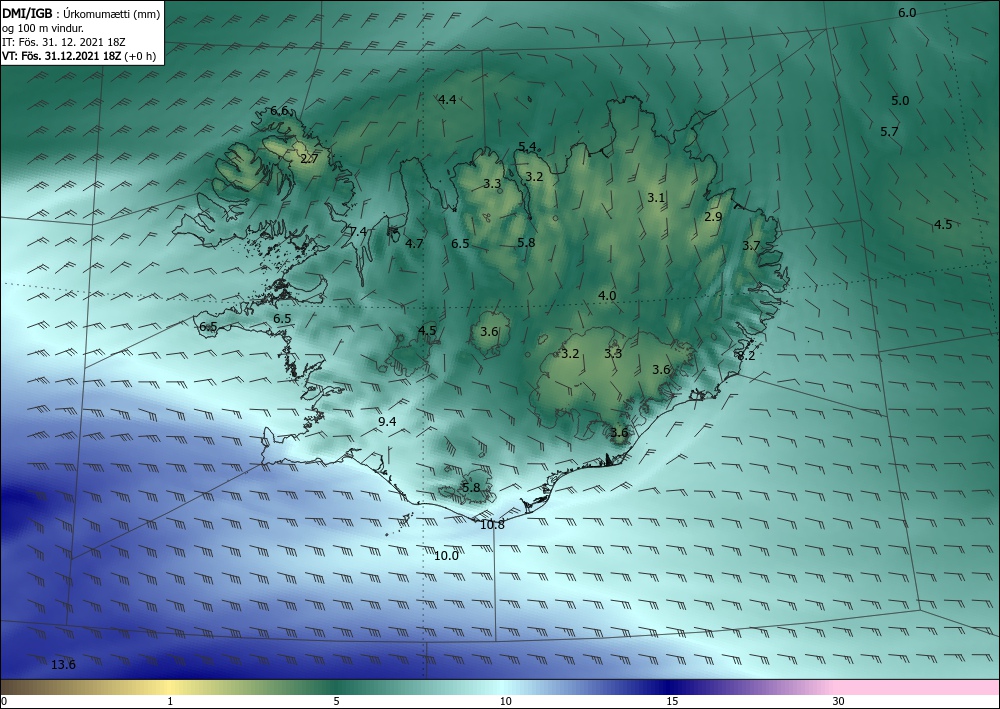Click the color scale label 10
Viewport: 1000px width, 709px height.
point(505,701)
